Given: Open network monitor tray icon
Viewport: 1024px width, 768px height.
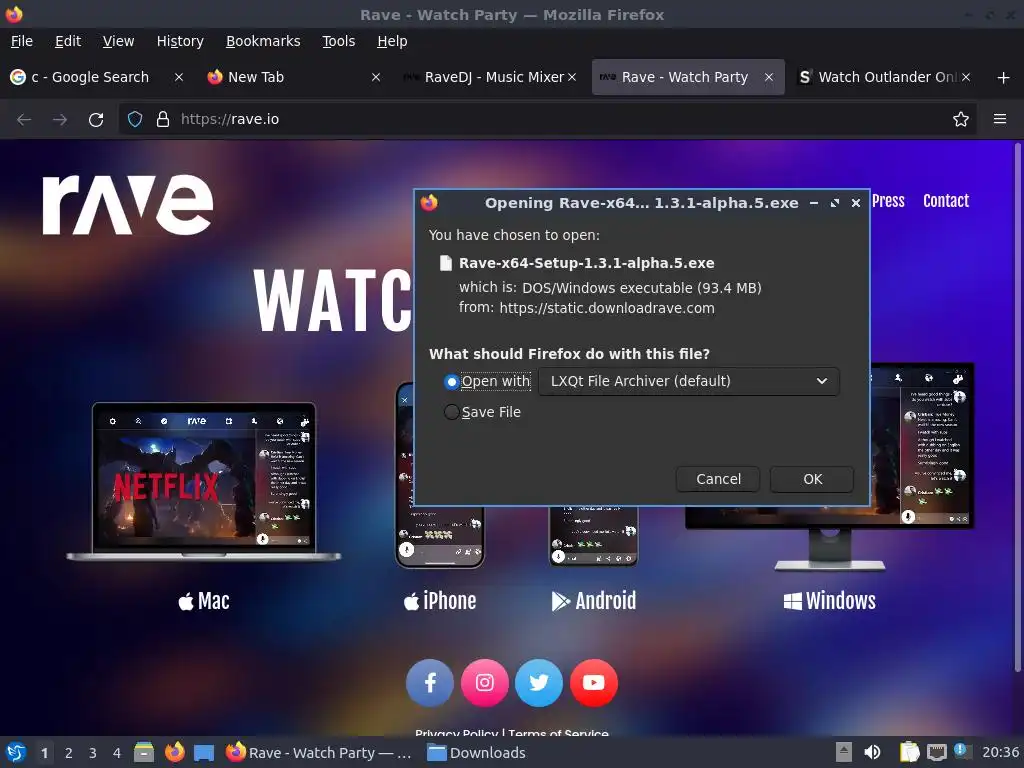Looking at the screenshot, I should tap(936, 752).
